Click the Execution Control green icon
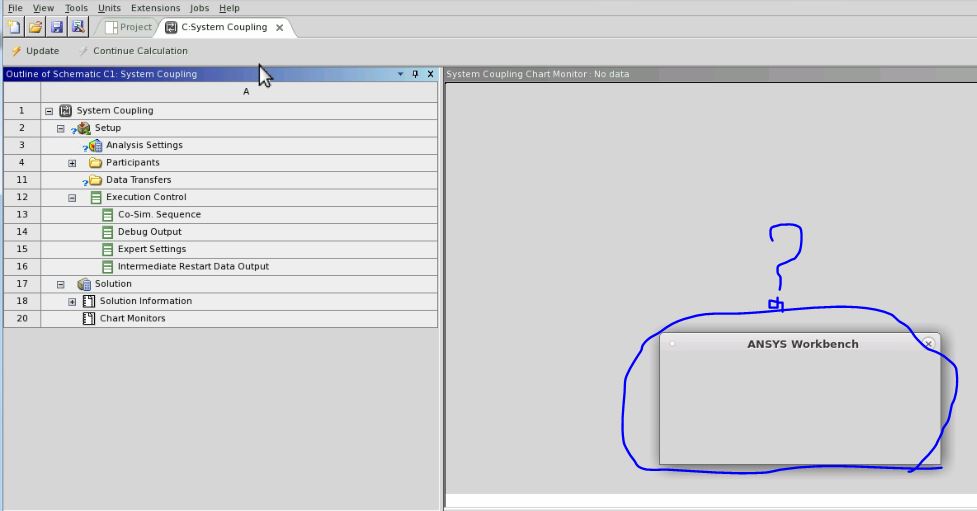The width and height of the screenshot is (977, 511). pos(96,198)
